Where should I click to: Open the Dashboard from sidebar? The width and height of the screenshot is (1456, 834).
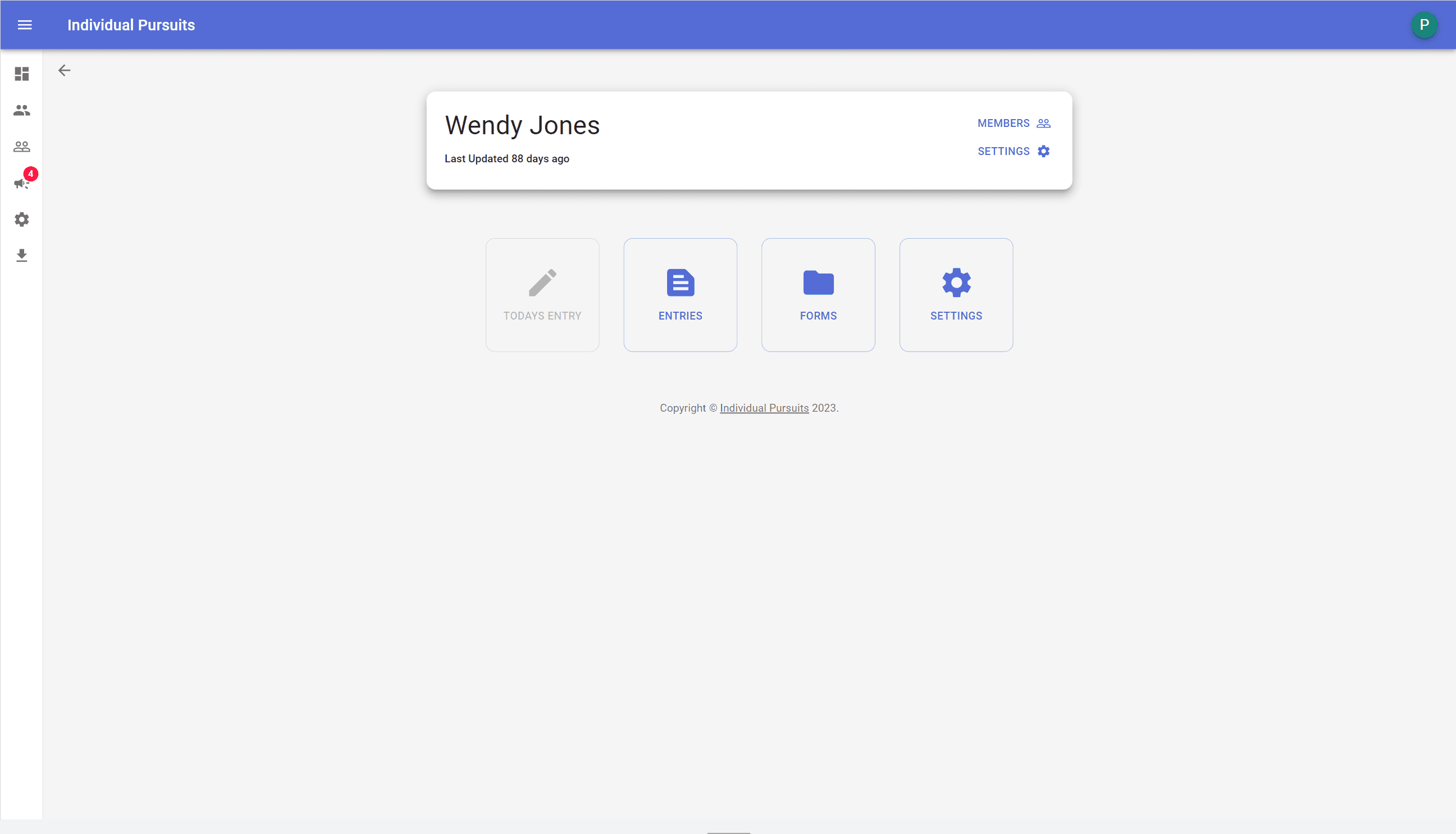(22, 74)
